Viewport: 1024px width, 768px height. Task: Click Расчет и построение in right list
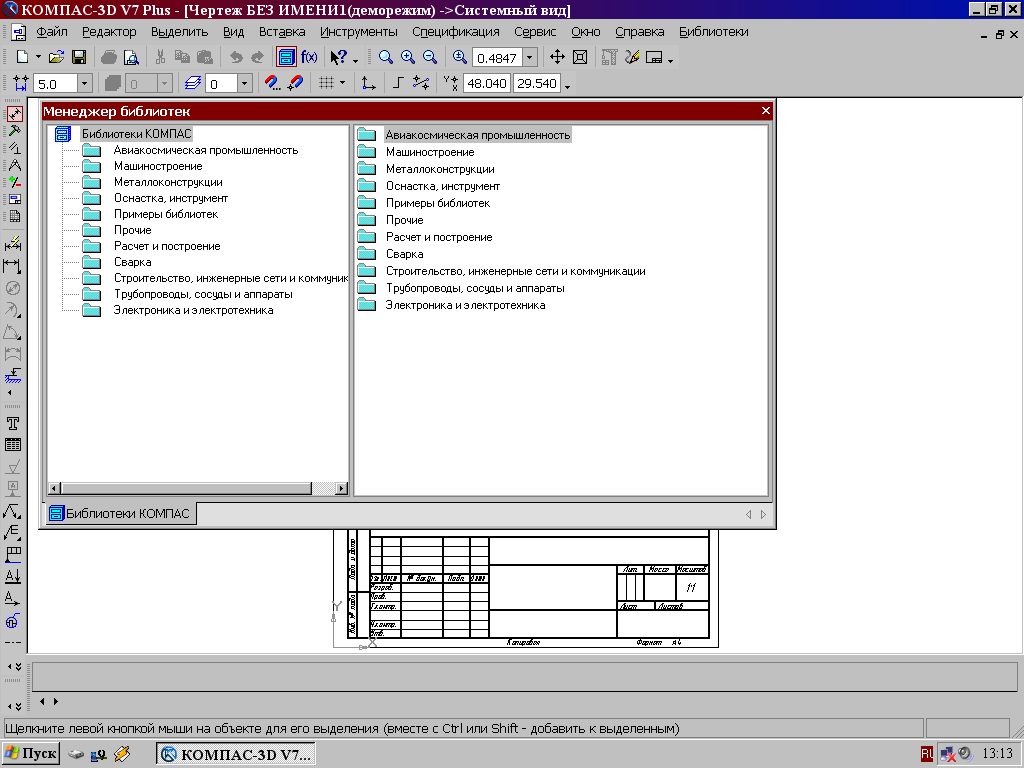(439, 237)
